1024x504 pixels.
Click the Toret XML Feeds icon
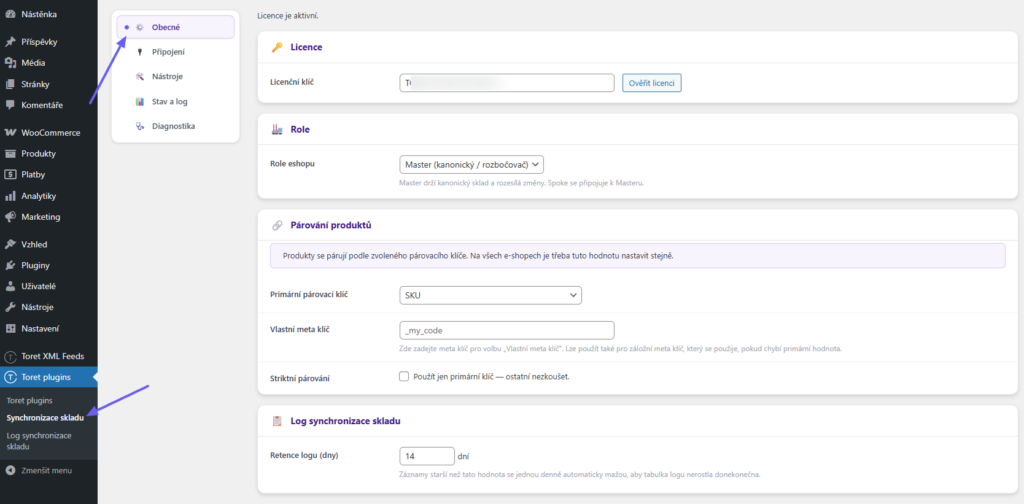(10, 356)
